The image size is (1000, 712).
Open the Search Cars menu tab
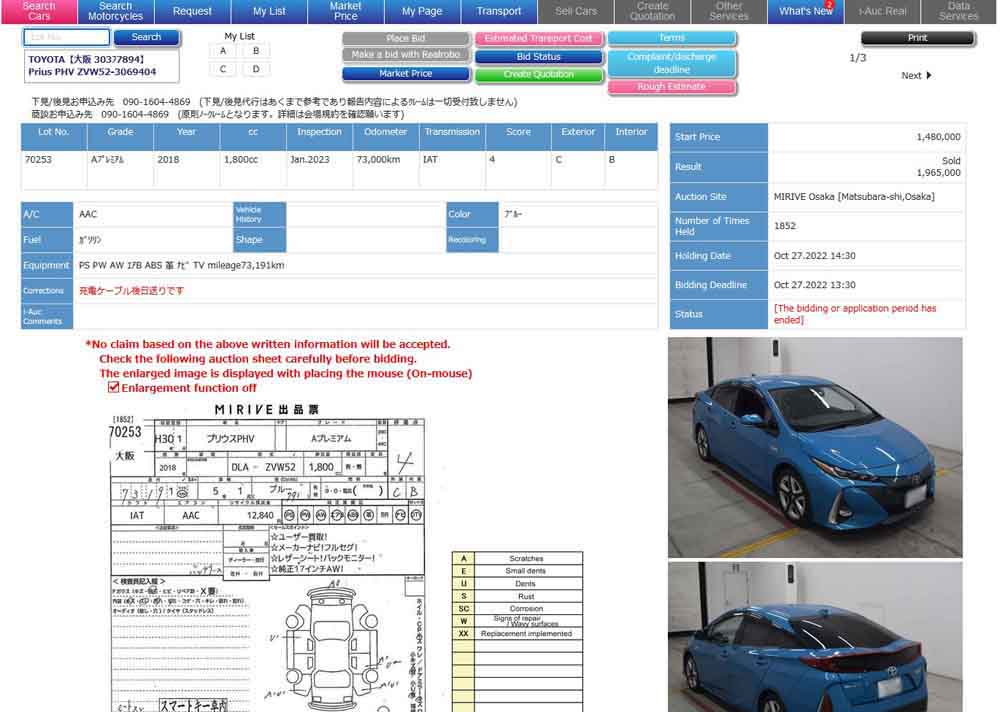[x=39, y=11]
